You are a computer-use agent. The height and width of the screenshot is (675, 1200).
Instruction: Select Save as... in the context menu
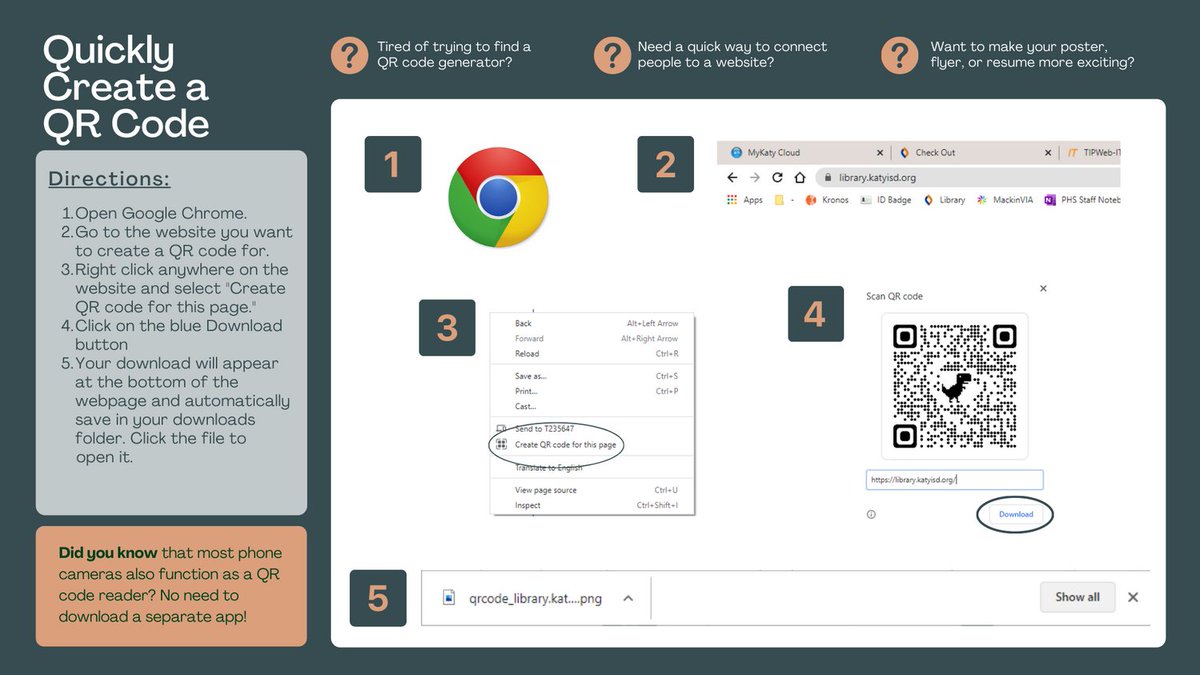pyautogui.click(x=592, y=376)
